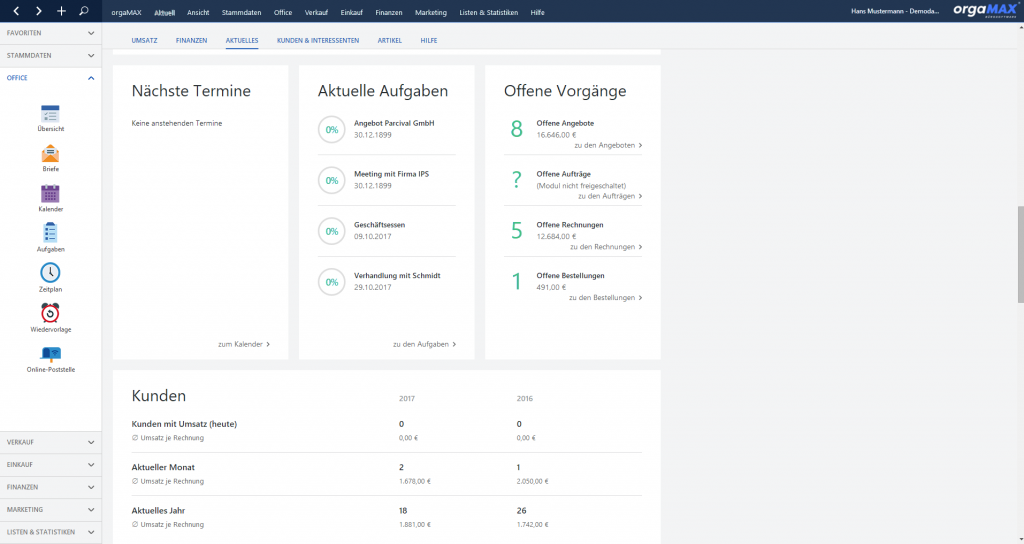Open search with the magnifier icon
1024x544 pixels.
[84, 11]
